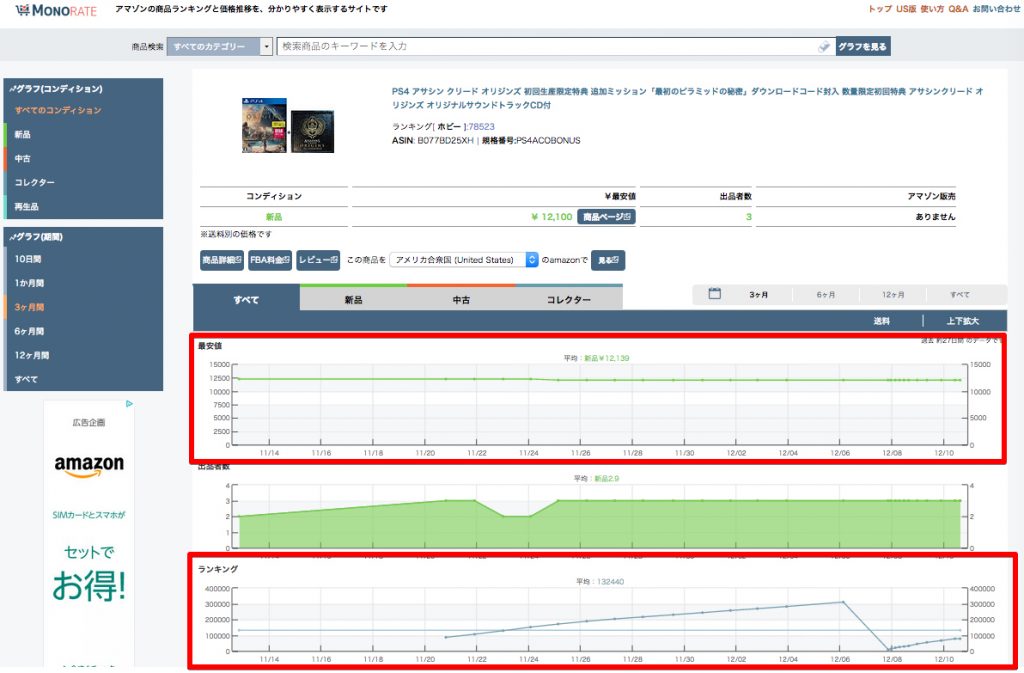Select 新品 in the condition sidebar

23,134
